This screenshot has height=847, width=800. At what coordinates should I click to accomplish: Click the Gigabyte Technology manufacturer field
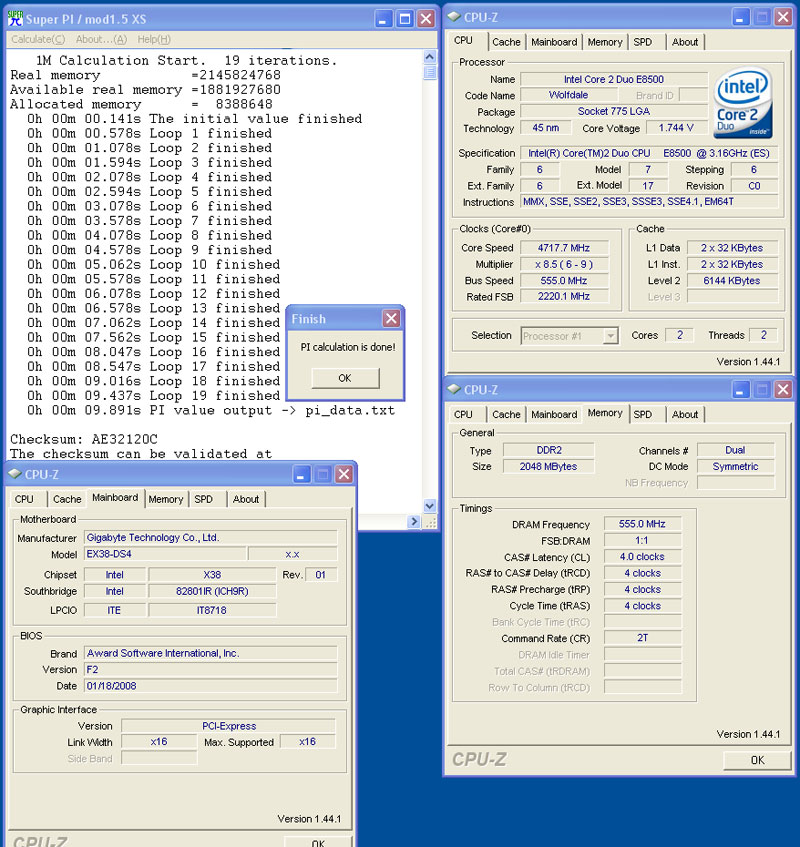coord(211,538)
